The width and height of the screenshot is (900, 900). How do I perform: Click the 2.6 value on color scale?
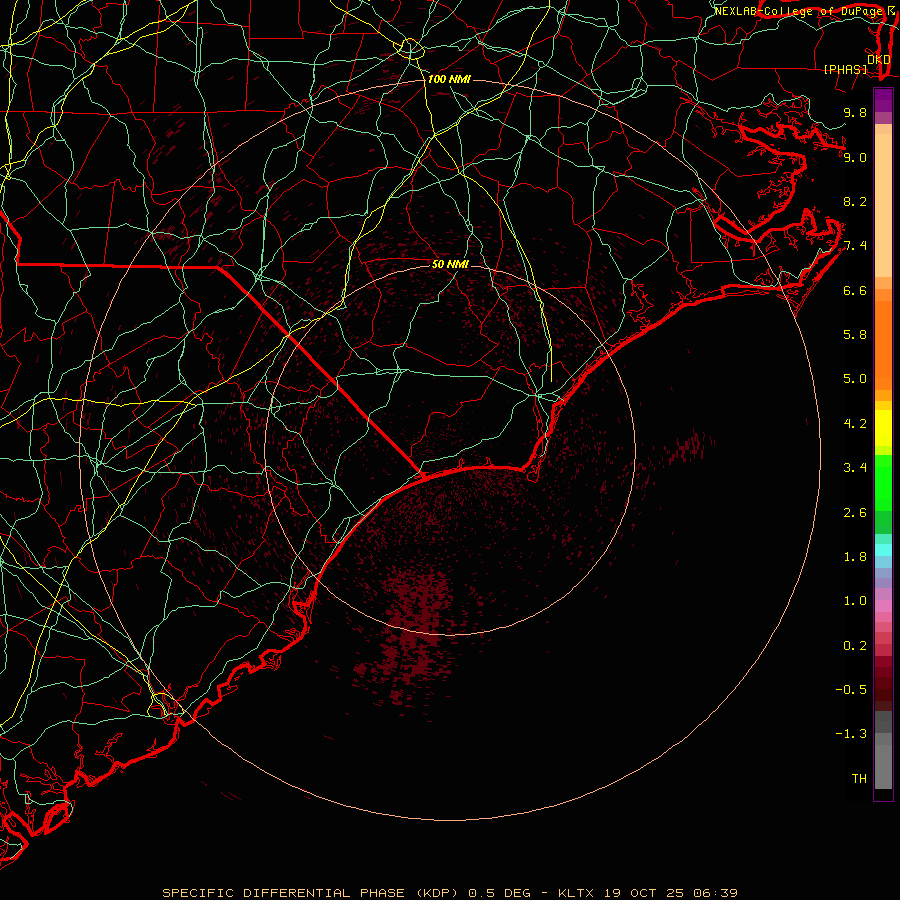point(855,512)
